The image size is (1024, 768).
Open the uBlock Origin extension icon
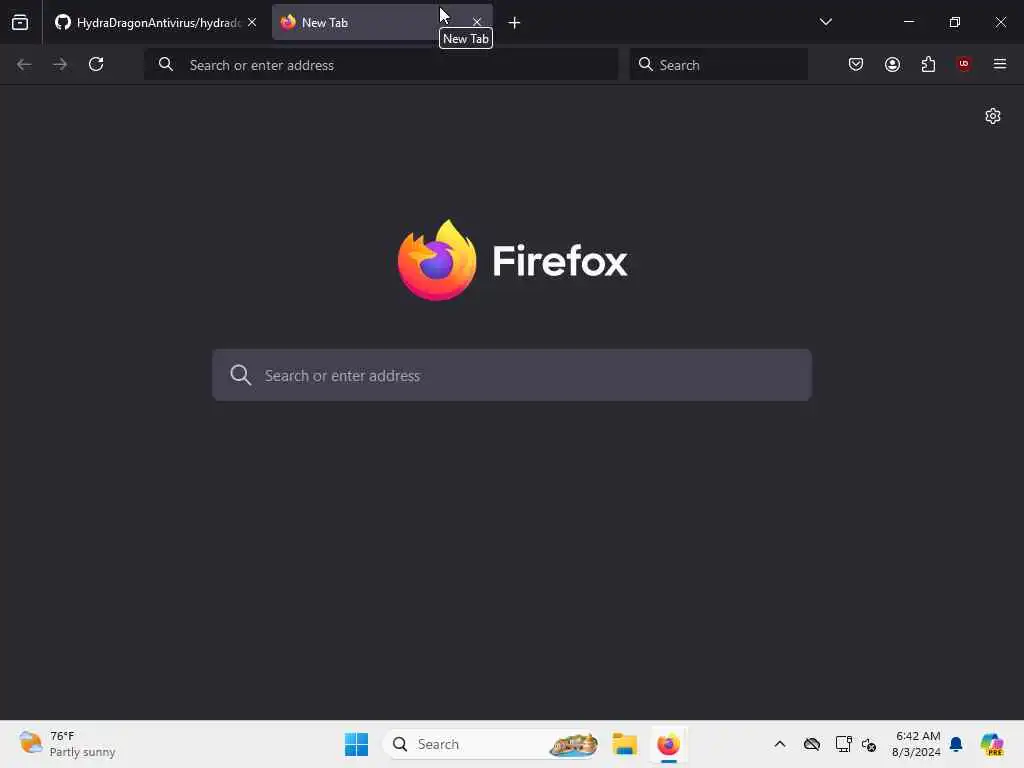pos(964,64)
